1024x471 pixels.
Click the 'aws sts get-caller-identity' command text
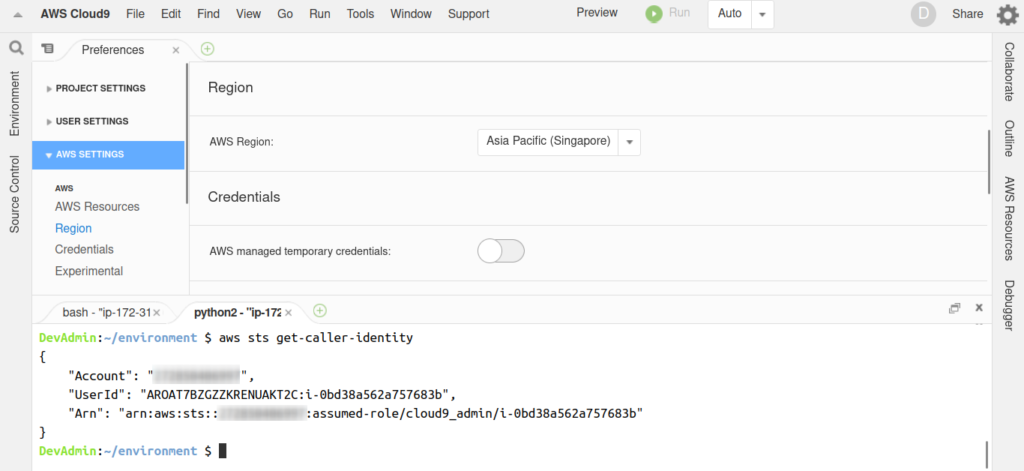[x=316, y=338]
